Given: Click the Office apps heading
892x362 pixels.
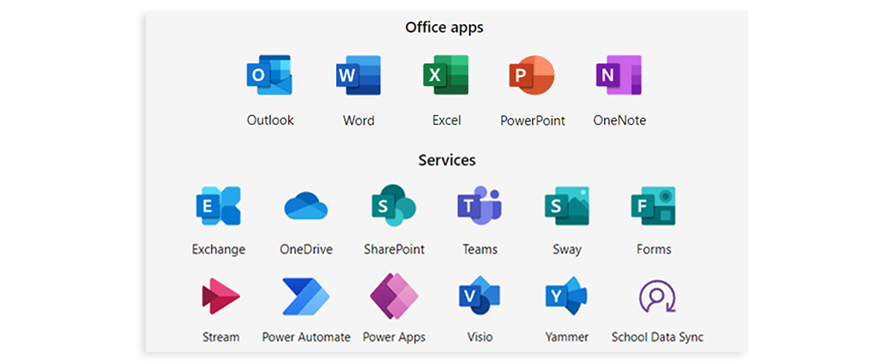Looking at the screenshot, I should click(x=444, y=27).
